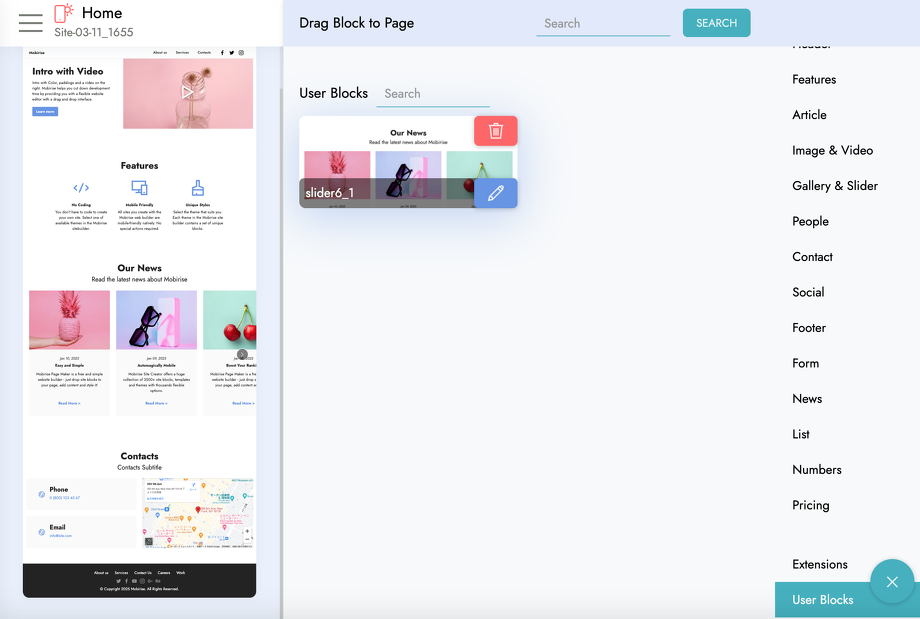Click the Twitter icon in preview header
The width and height of the screenshot is (920, 619).
[x=232, y=53]
